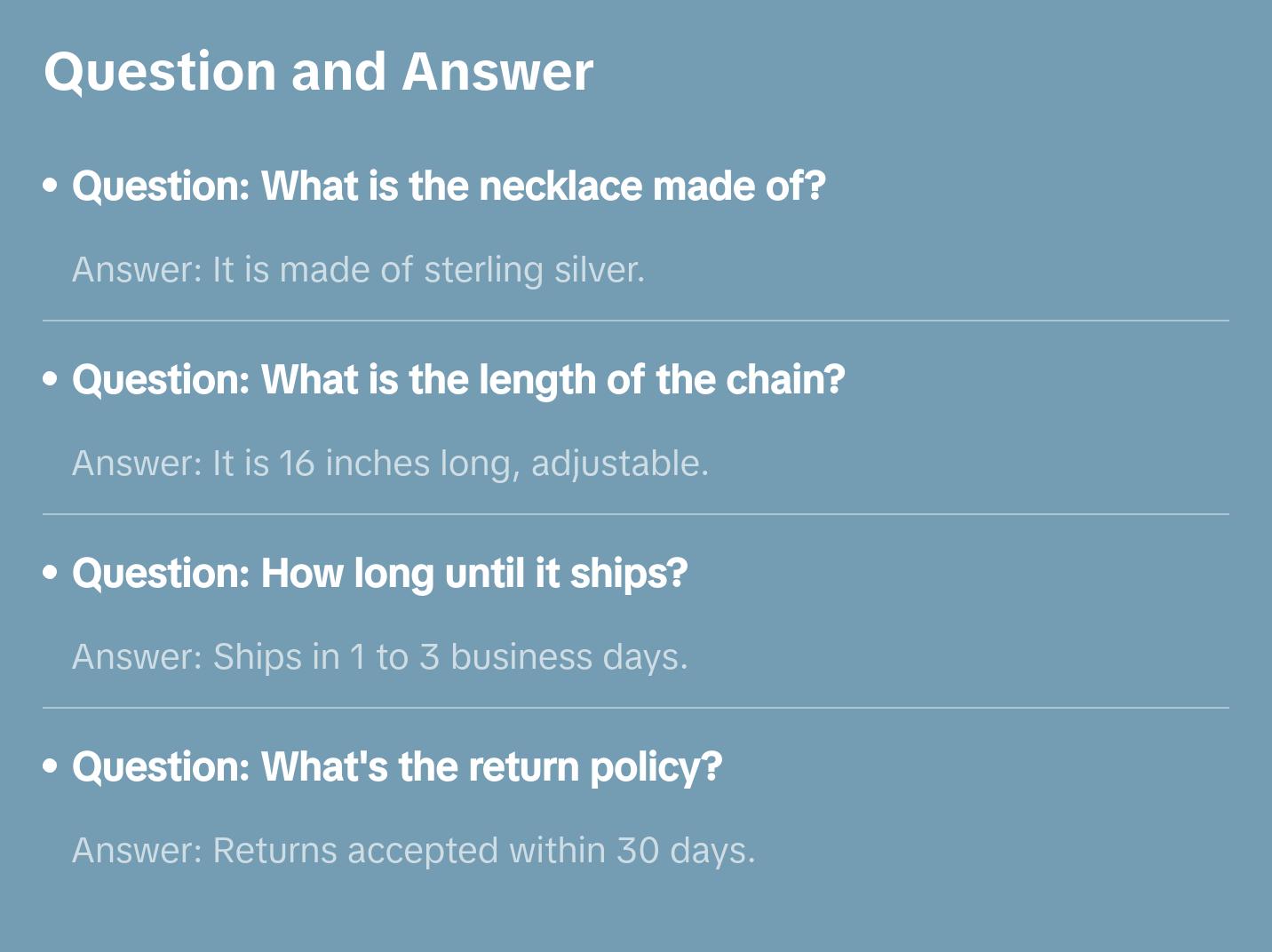Click the '16 inches long, adjustable' answer
Image resolution: width=1272 pixels, height=952 pixels.
[x=390, y=464]
